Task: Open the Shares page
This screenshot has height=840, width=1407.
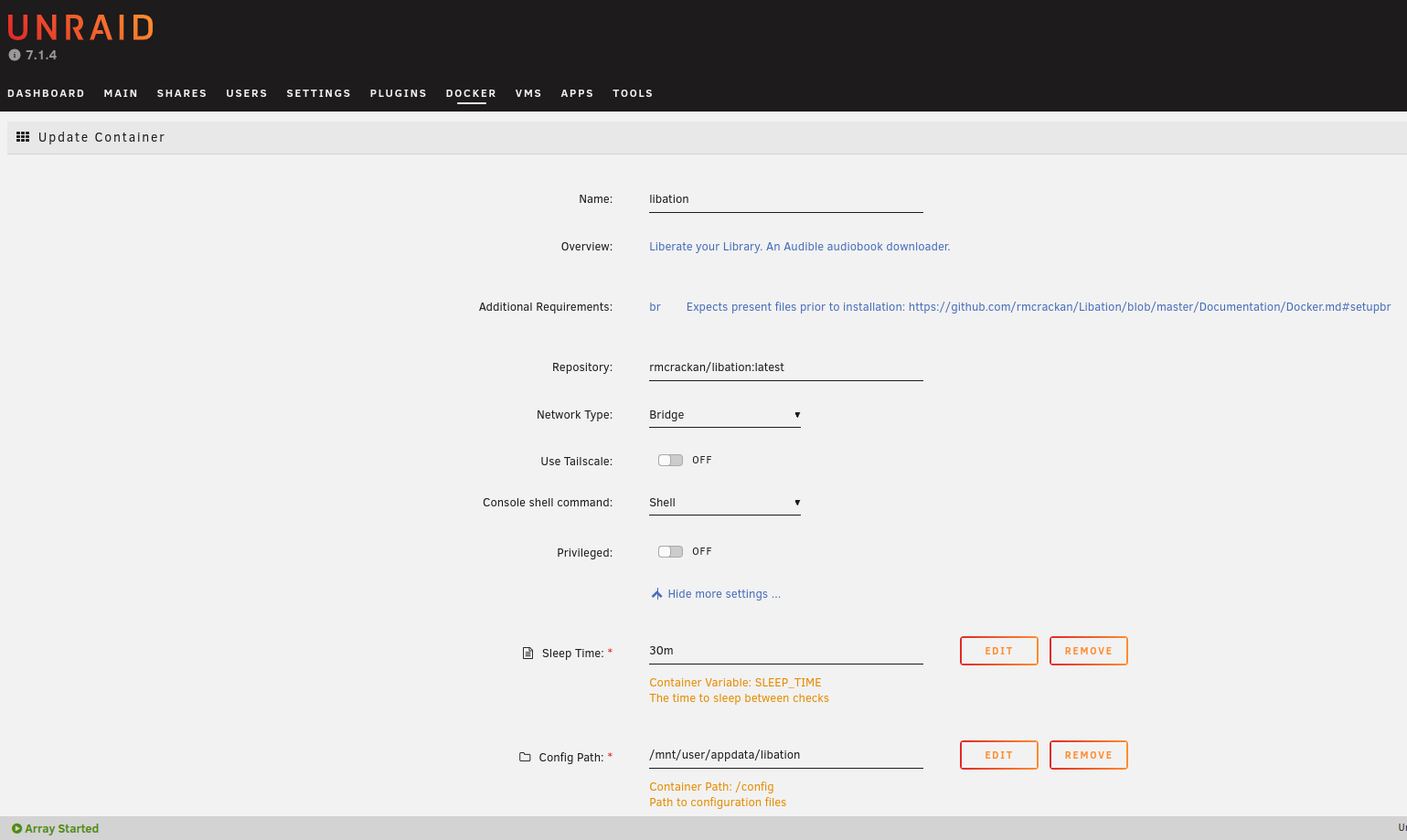Action: [182, 93]
